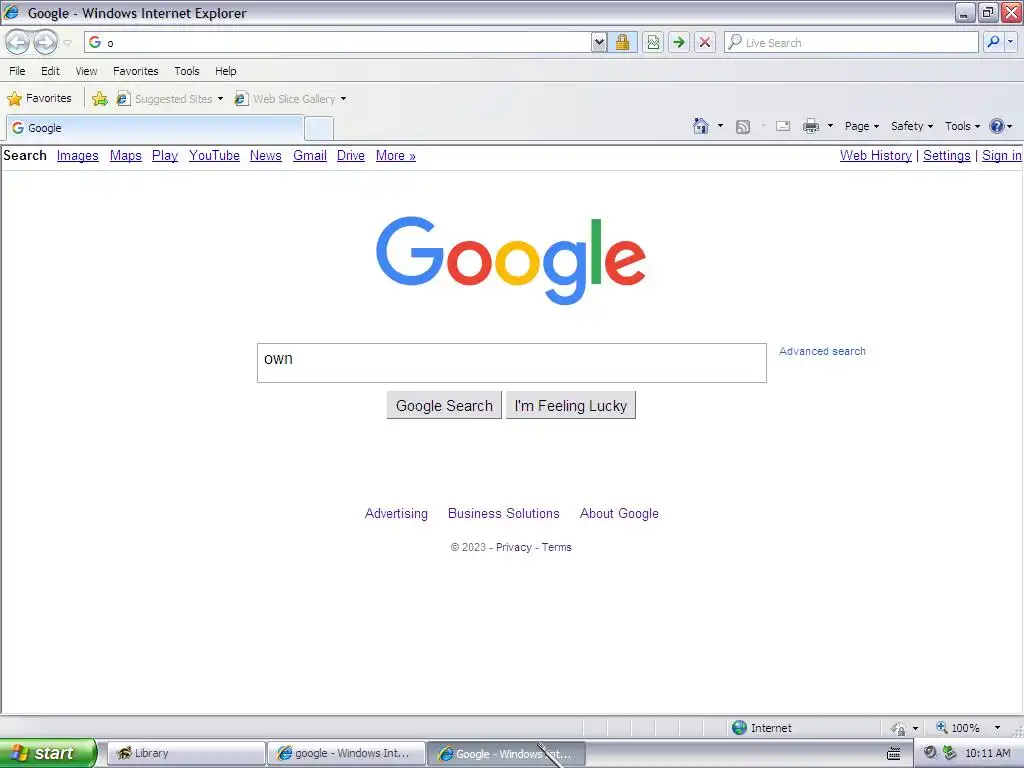Stop loading with the red X button

pos(705,42)
